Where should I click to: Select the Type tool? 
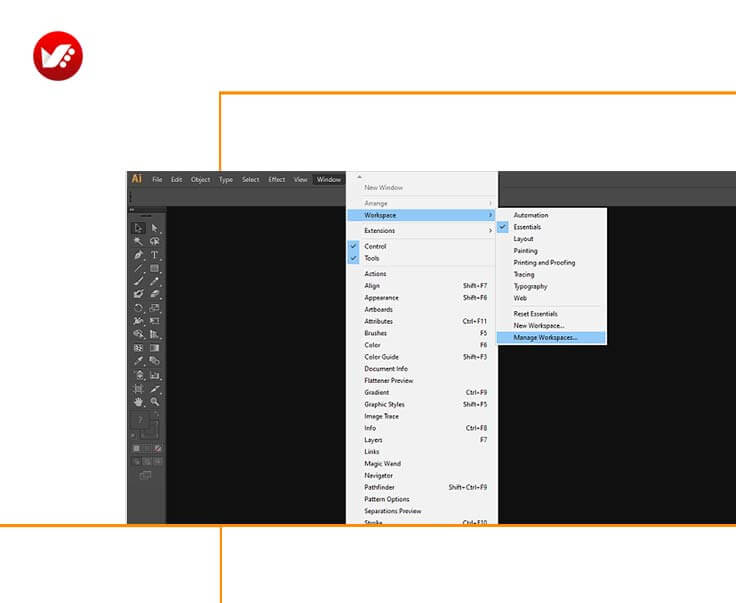(154, 255)
